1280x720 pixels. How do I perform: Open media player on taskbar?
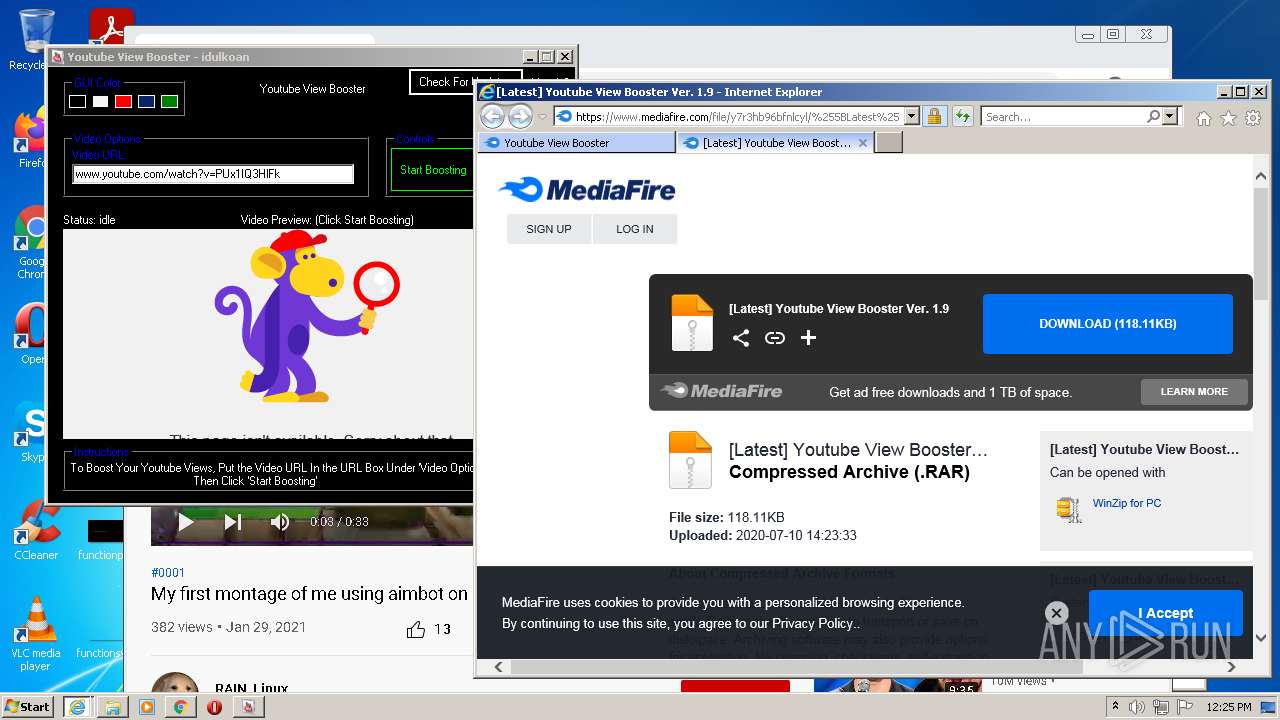[147, 707]
